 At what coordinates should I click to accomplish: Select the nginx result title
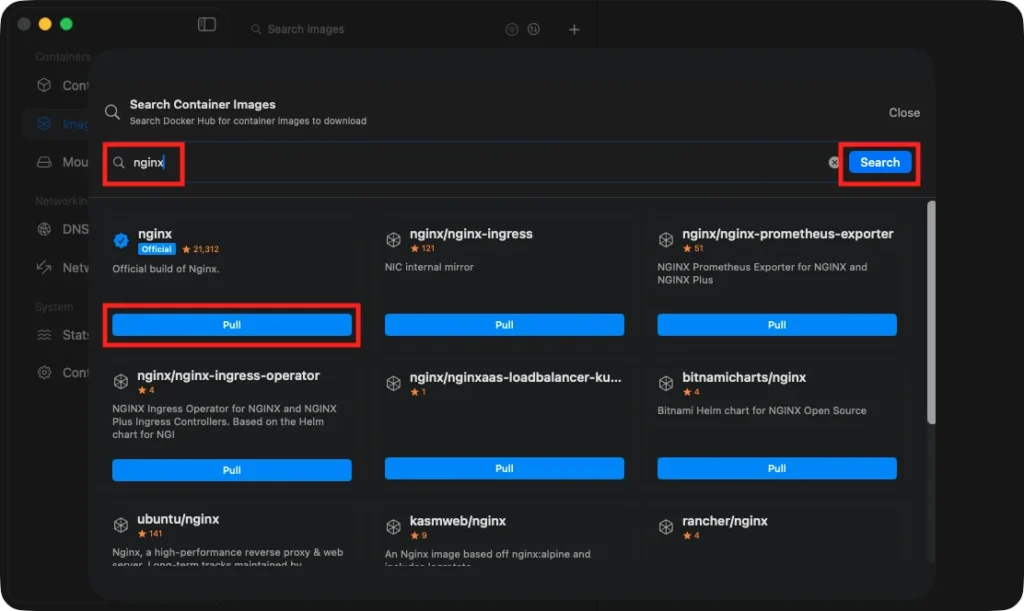click(x=155, y=234)
